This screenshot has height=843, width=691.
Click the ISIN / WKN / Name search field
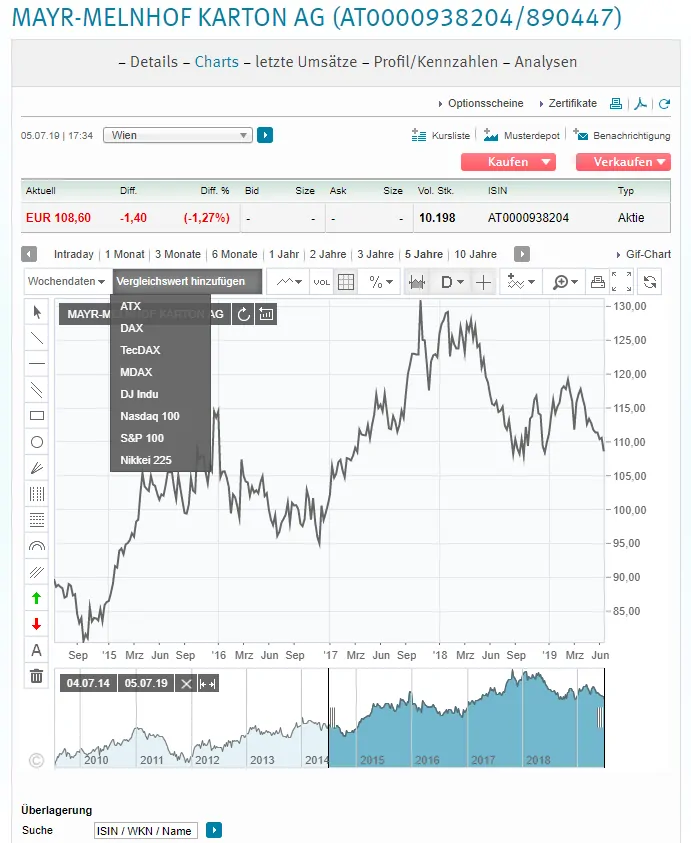point(146,831)
